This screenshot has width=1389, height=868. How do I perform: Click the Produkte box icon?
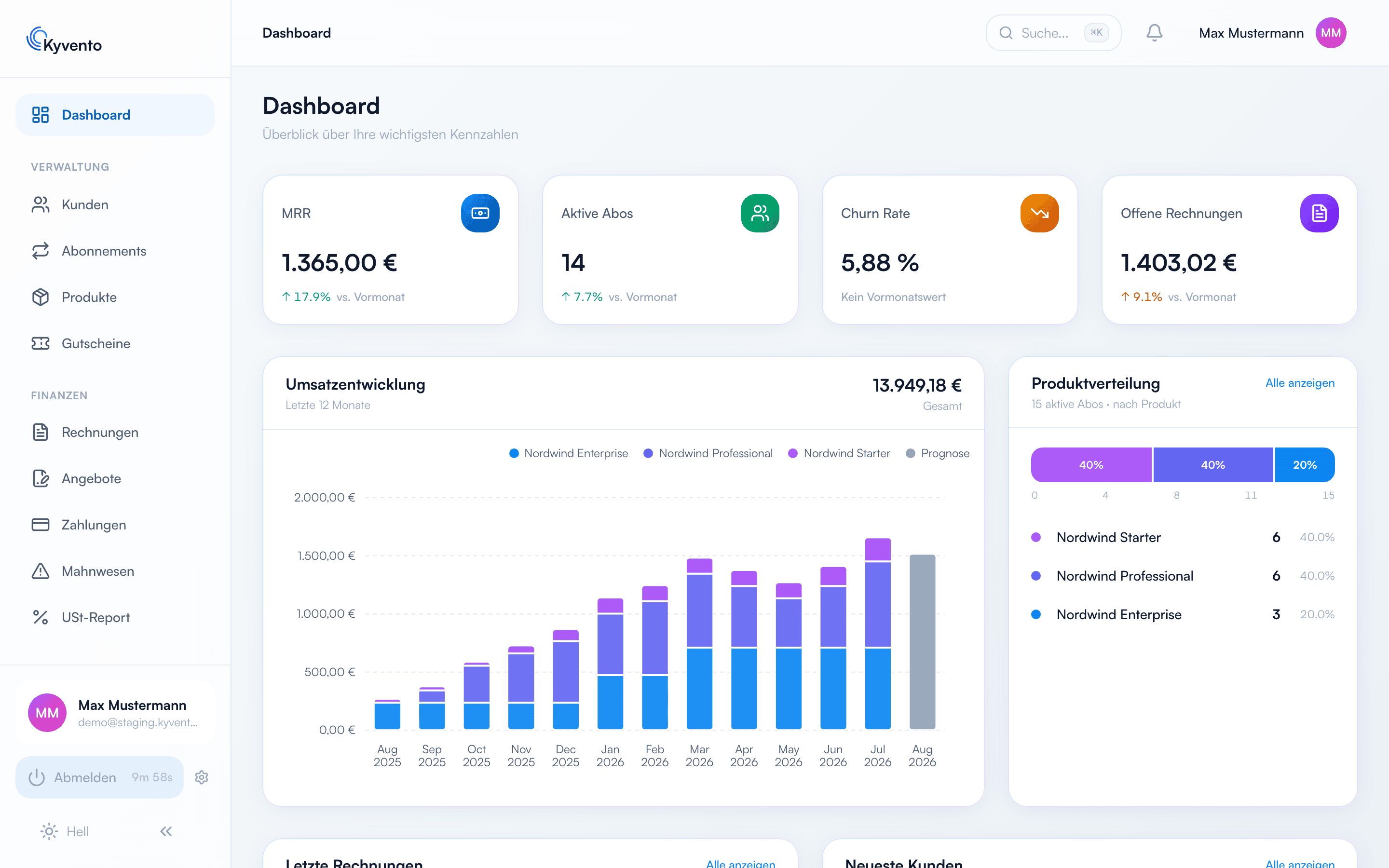(40, 298)
